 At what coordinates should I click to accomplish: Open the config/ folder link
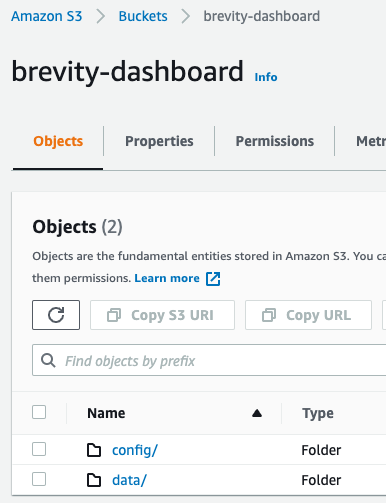(135, 450)
